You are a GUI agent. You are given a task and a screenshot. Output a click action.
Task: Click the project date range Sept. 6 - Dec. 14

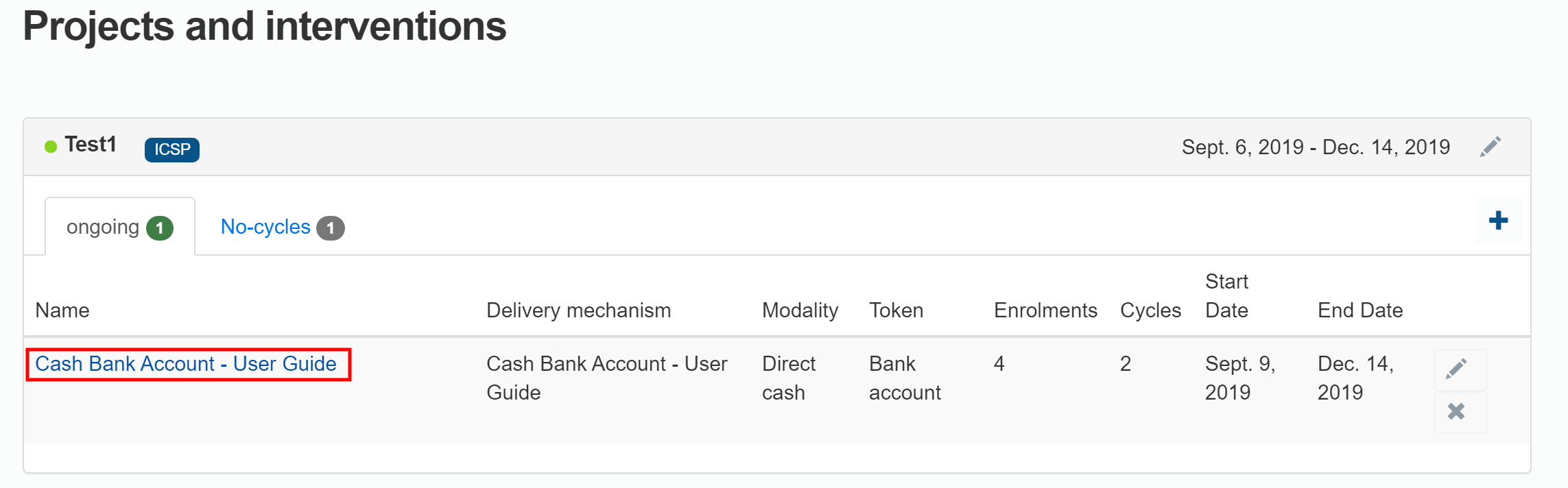pyautogui.click(x=1316, y=147)
